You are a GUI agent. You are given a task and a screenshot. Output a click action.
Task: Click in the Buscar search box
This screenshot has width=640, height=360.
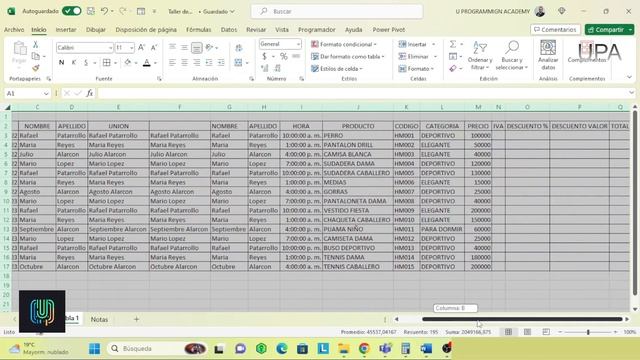[337, 11]
